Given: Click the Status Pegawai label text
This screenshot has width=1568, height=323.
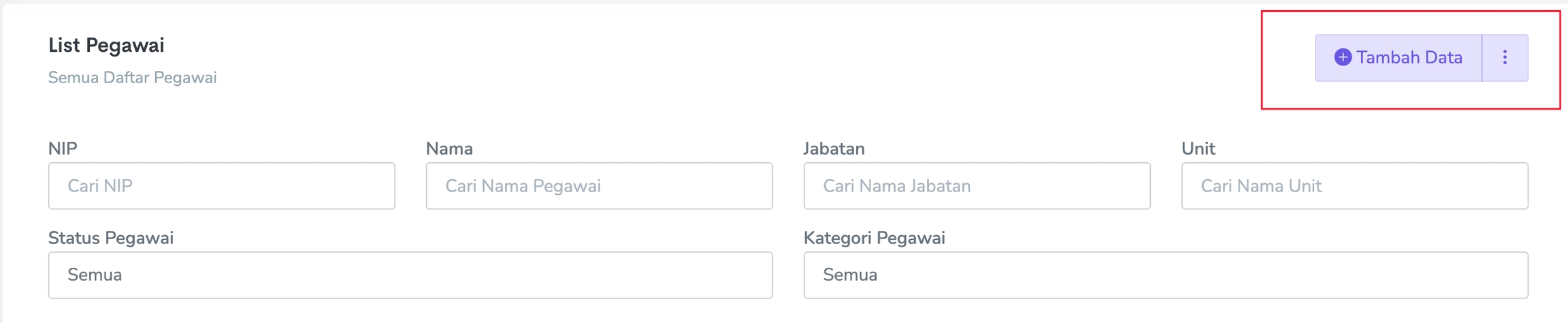Looking at the screenshot, I should (x=110, y=238).
